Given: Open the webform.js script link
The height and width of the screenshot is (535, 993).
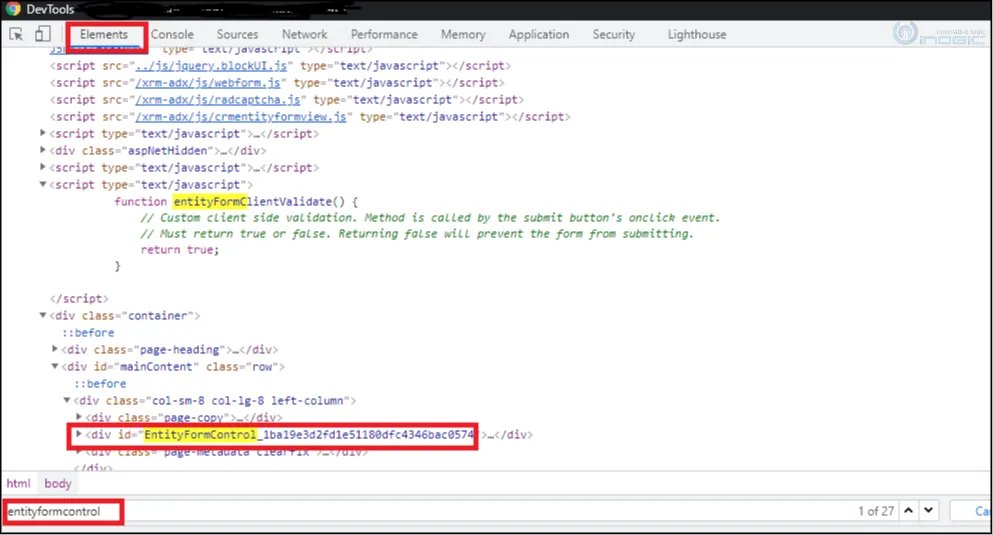Looking at the screenshot, I should click(208, 83).
